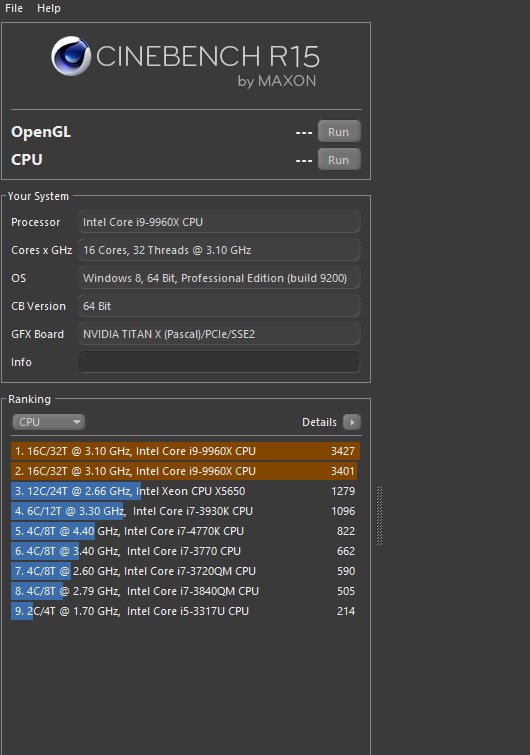Click the Cores x GHz field
This screenshot has height=755, width=530.
coord(219,250)
